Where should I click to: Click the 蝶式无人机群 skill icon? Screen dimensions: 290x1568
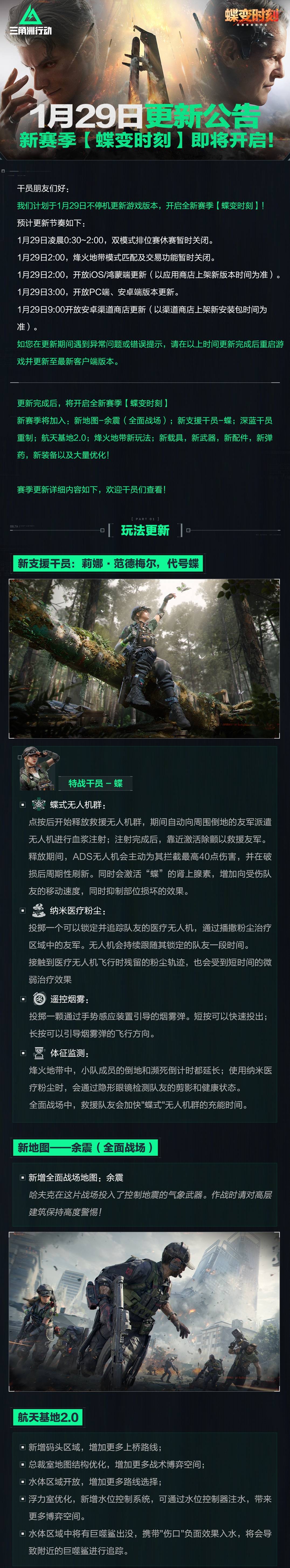(x=39, y=804)
